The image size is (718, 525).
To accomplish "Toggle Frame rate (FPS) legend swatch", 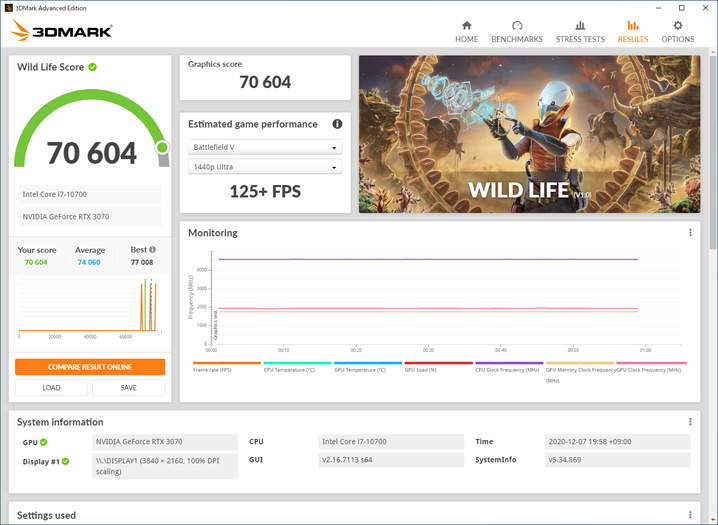I will (x=227, y=363).
